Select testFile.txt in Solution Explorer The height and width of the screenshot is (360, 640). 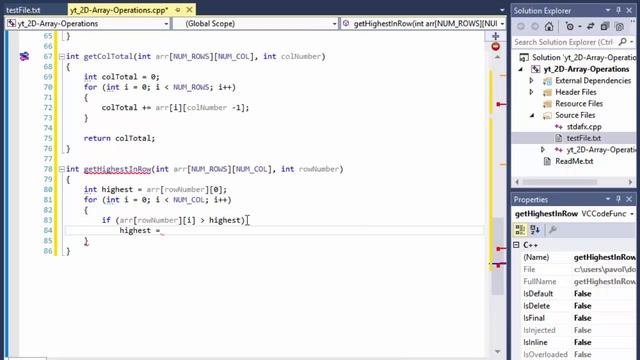pyautogui.click(x=584, y=138)
